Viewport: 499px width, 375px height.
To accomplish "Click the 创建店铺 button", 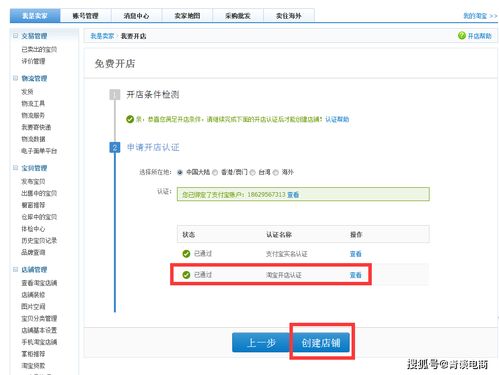I will (x=321, y=342).
